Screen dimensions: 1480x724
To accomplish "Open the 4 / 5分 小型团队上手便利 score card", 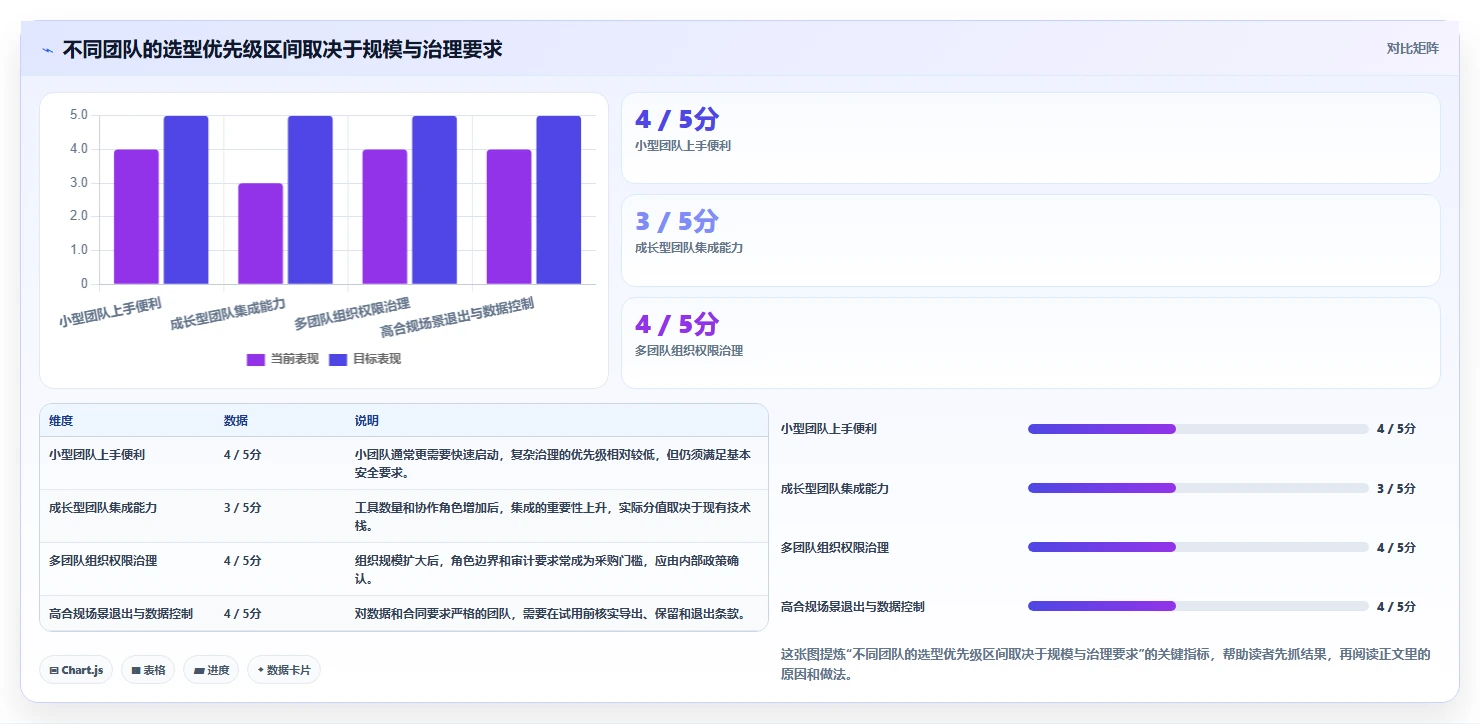I will click(1031, 138).
